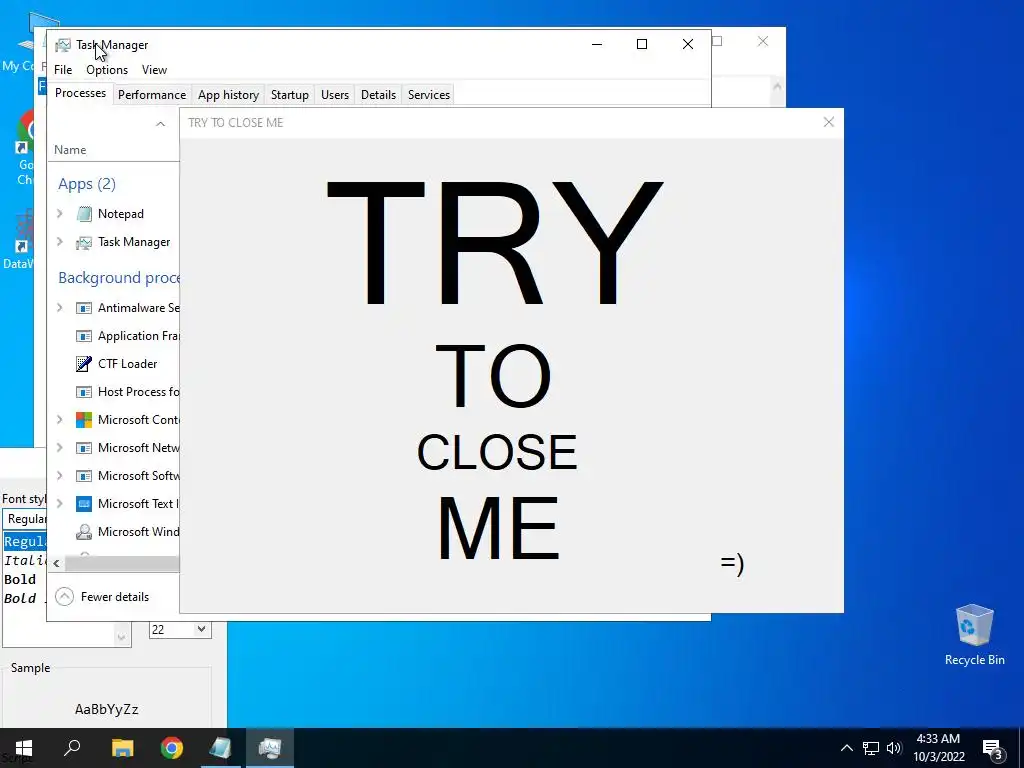
Task: Click the Notepad app icon in Task Manager
Action: [x=84, y=214]
